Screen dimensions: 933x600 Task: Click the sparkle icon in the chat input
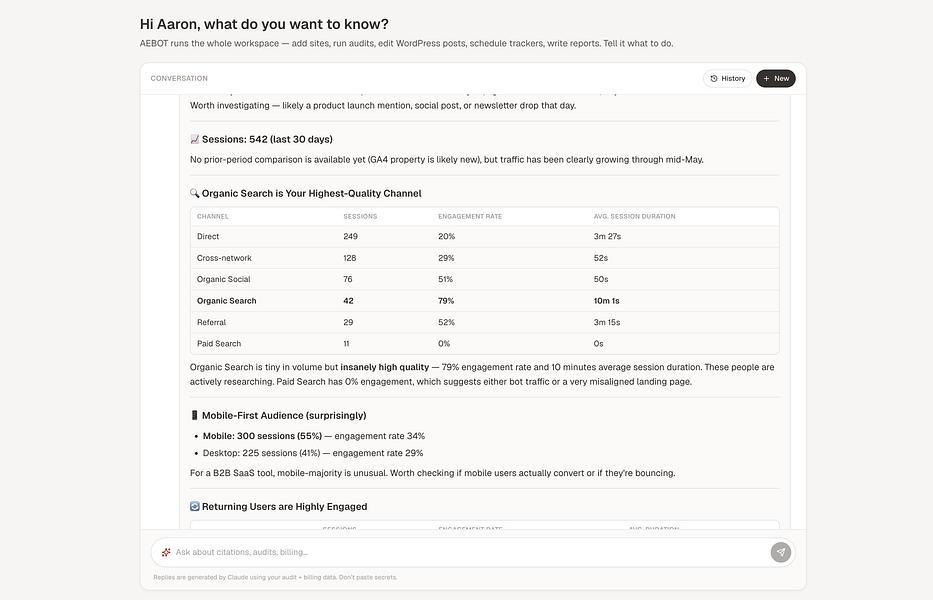point(166,552)
